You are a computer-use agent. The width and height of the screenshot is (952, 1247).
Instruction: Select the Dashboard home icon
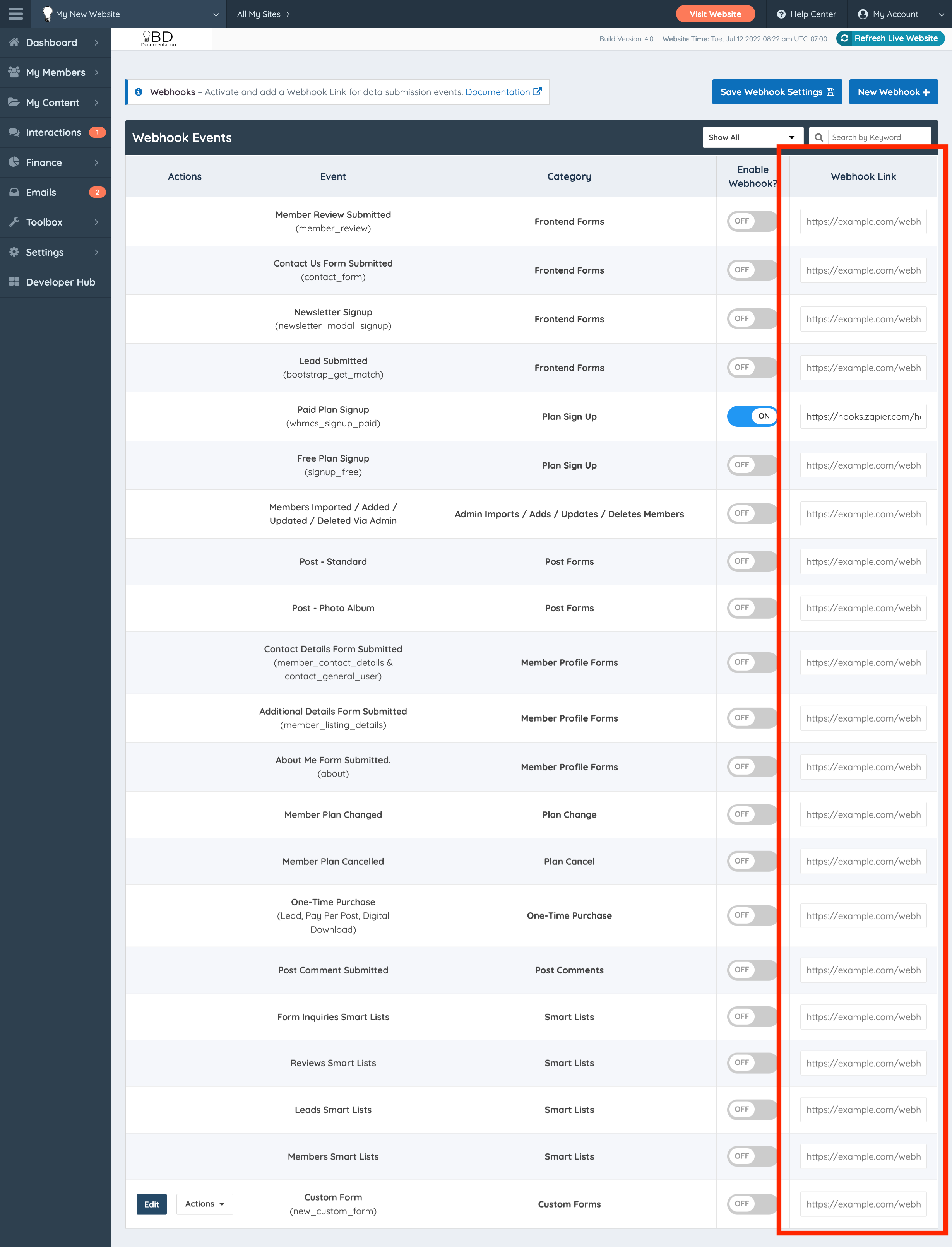pyautogui.click(x=14, y=42)
